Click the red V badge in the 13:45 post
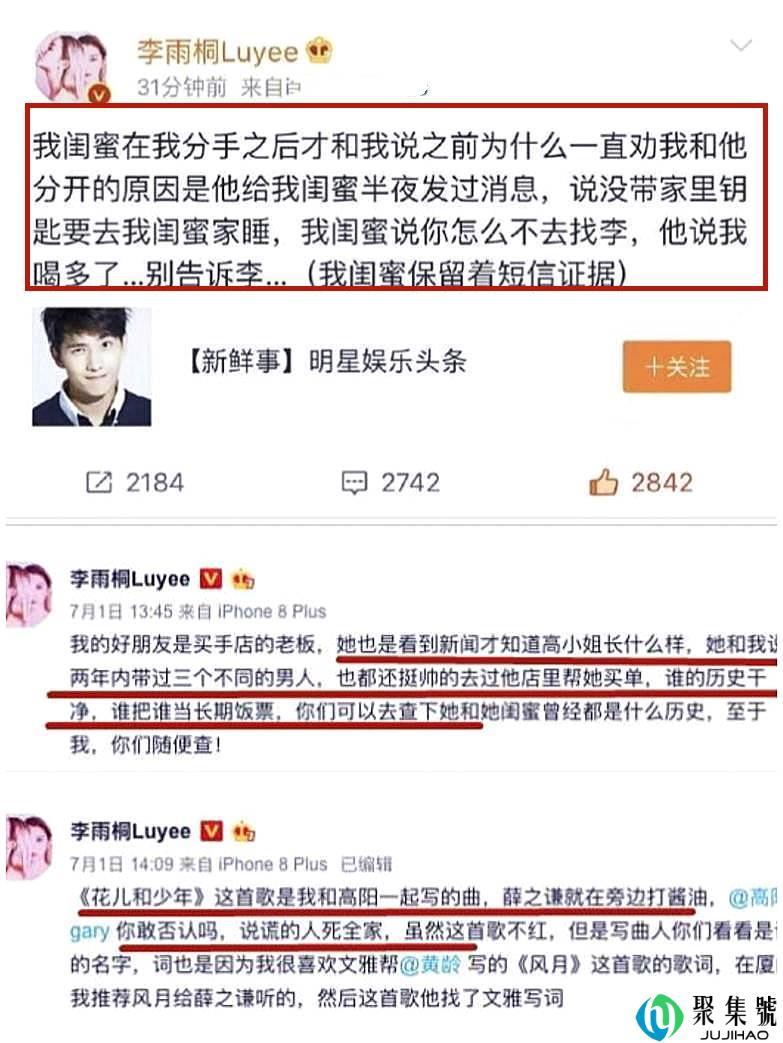 [211, 579]
